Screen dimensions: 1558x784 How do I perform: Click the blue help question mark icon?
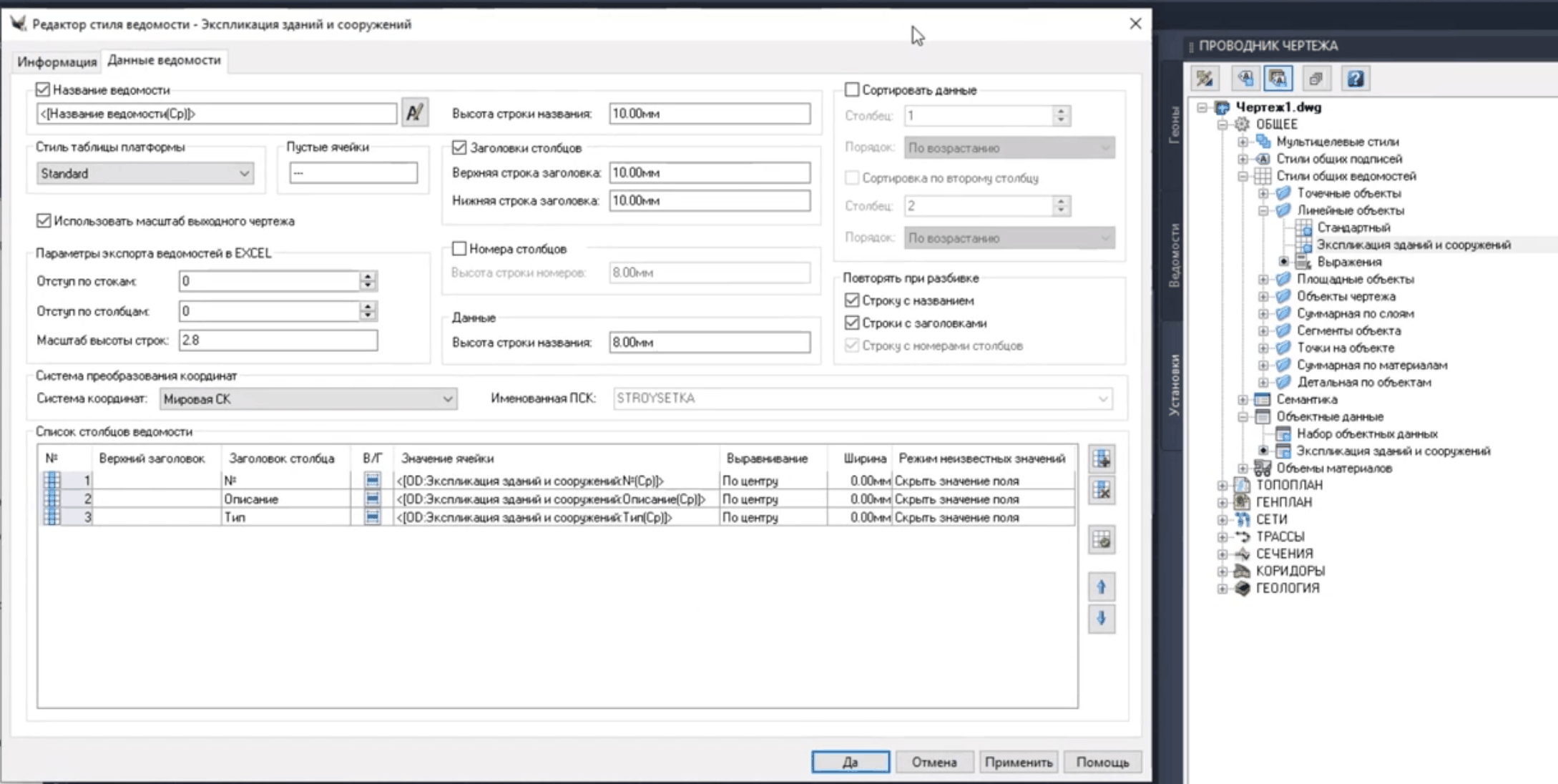(x=1355, y=78)
